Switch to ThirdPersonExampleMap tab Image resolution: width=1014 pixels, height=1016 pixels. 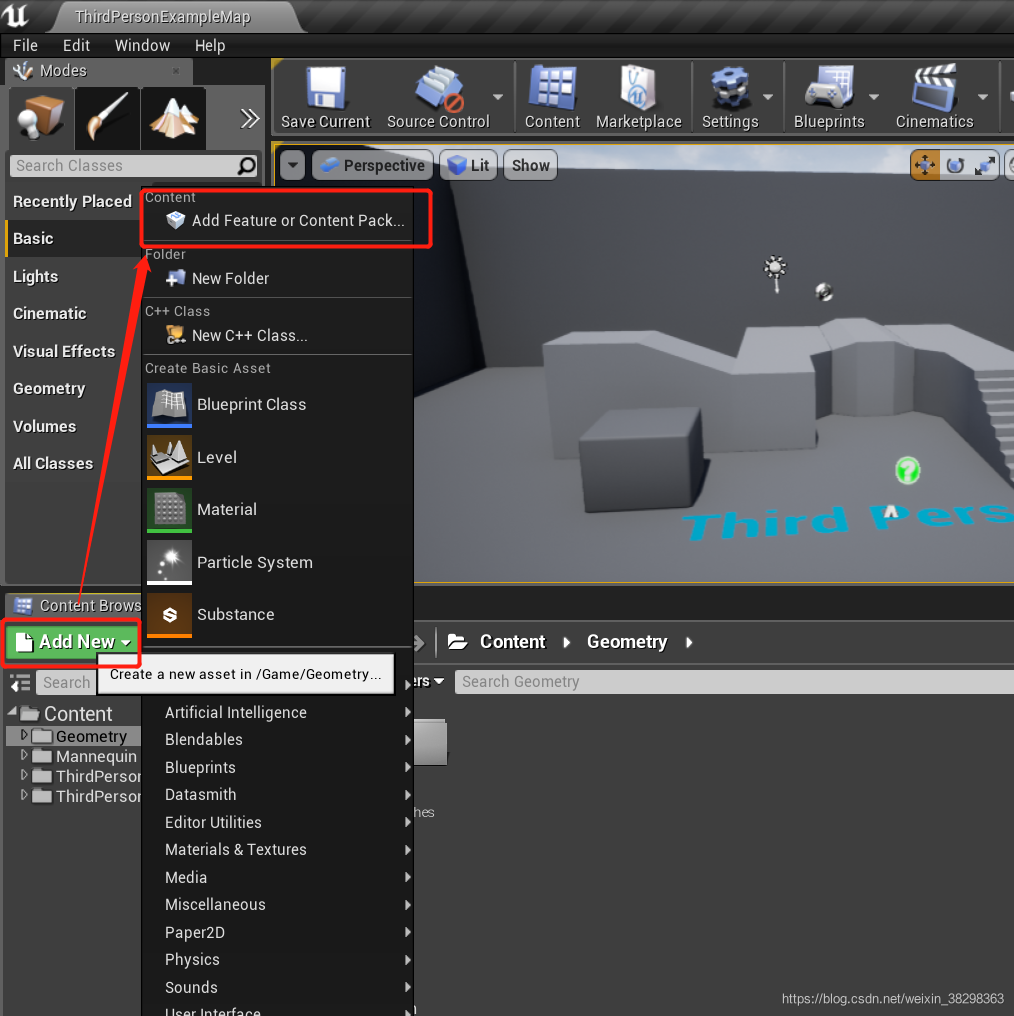[x=163, y=17]
